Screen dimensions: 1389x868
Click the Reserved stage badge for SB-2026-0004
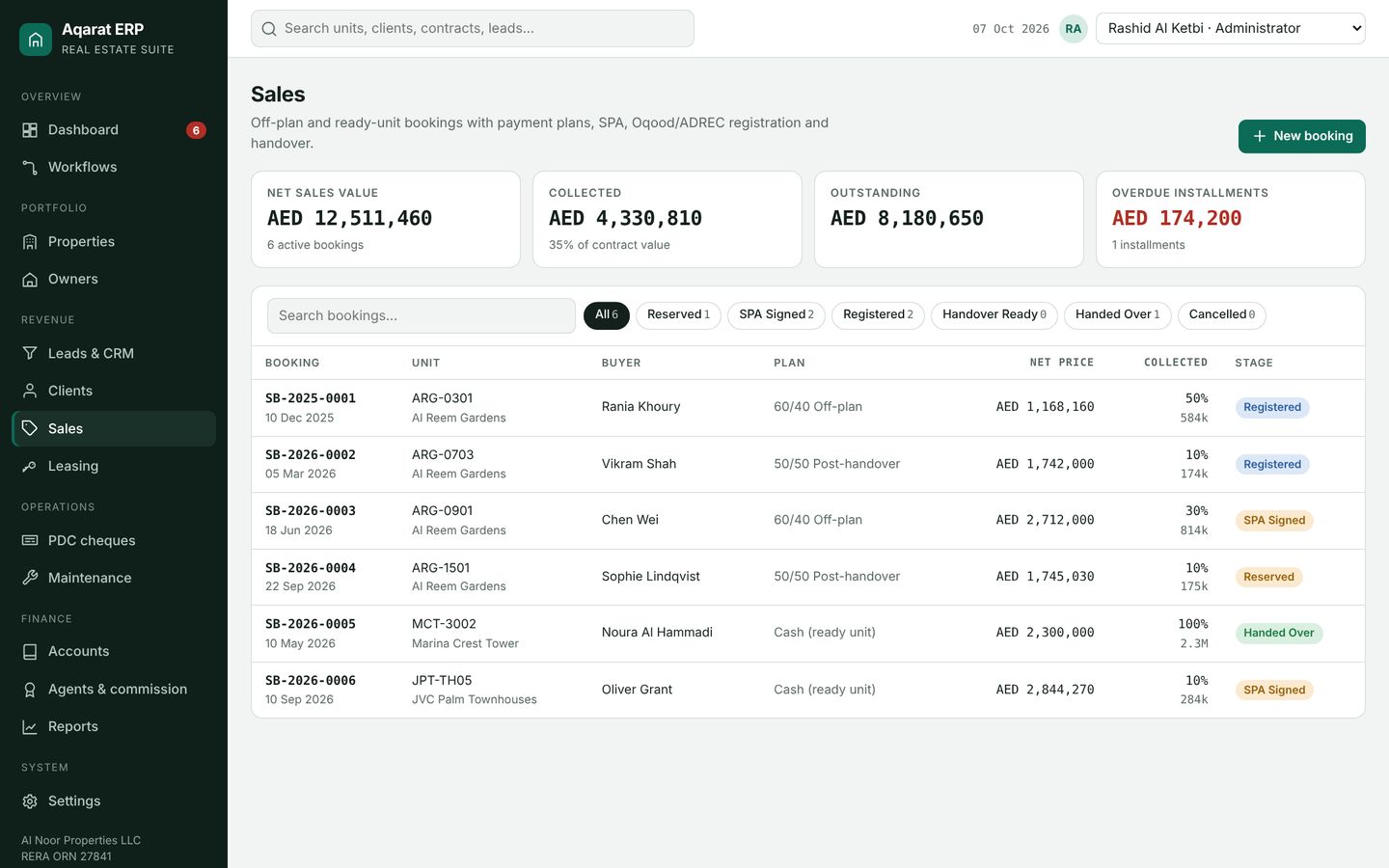1269,578
